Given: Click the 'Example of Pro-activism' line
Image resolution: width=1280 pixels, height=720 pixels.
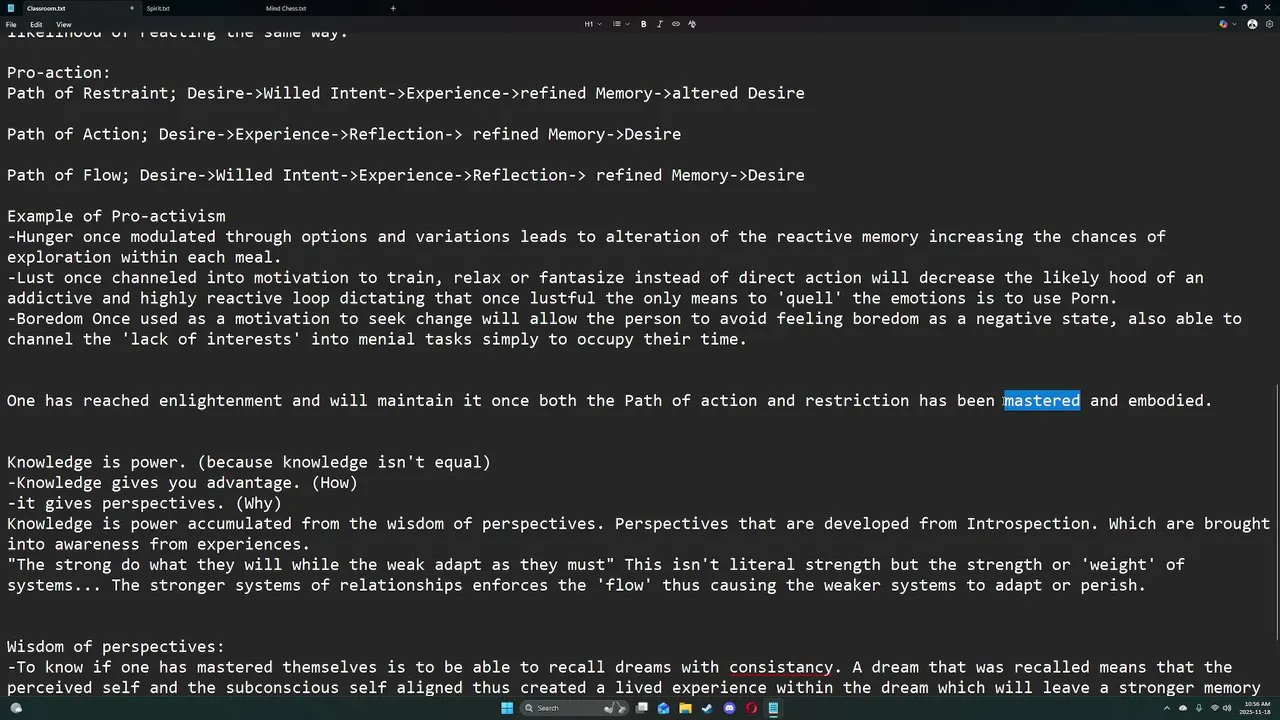Looking at the screenshot, I should [x=116, y=216].
